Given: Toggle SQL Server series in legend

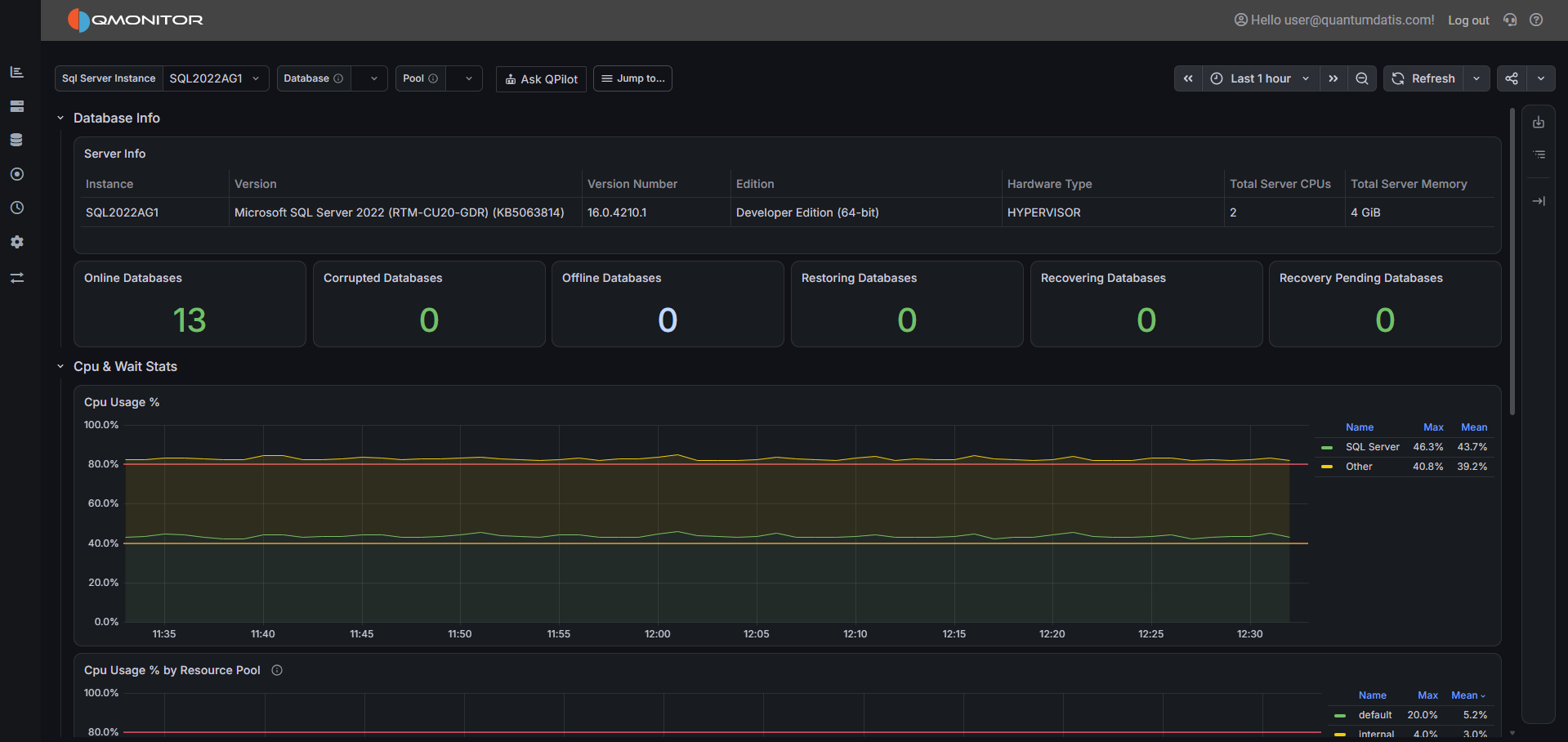Looking at the screenshot, I should 1372,447.
